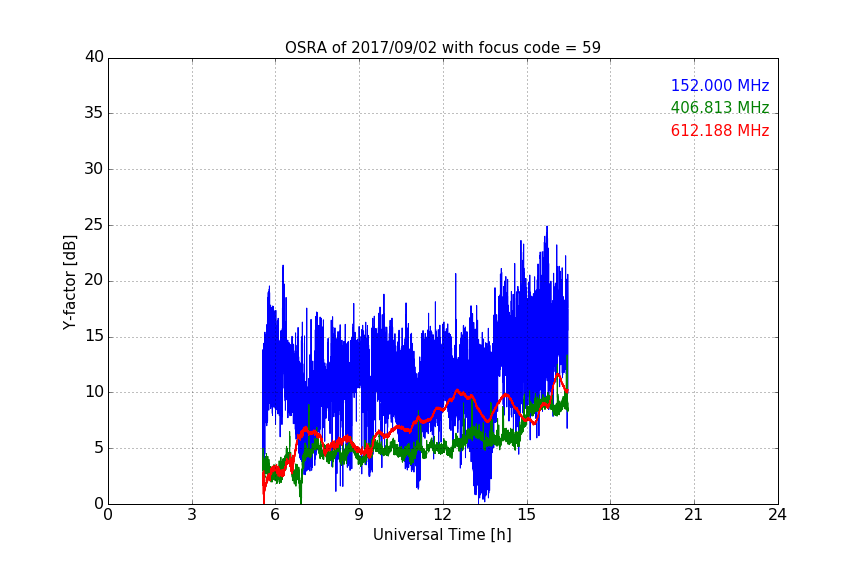Click the y-axis tick label '5'
Viewport: 864px width, 576px height.
click(x=99, y=448)
